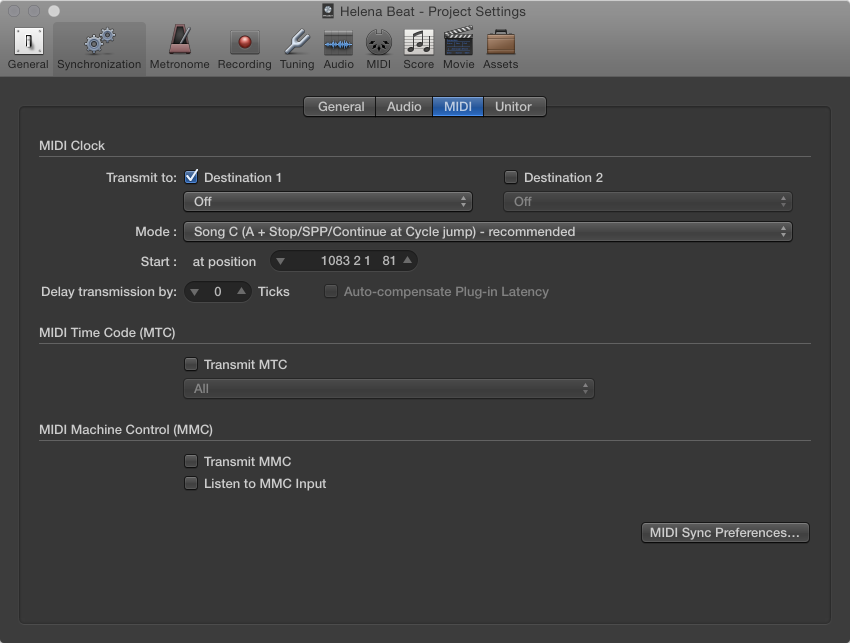Open the General settings icon
Viewport: 850px width, 644px height.
pos(27,46)
